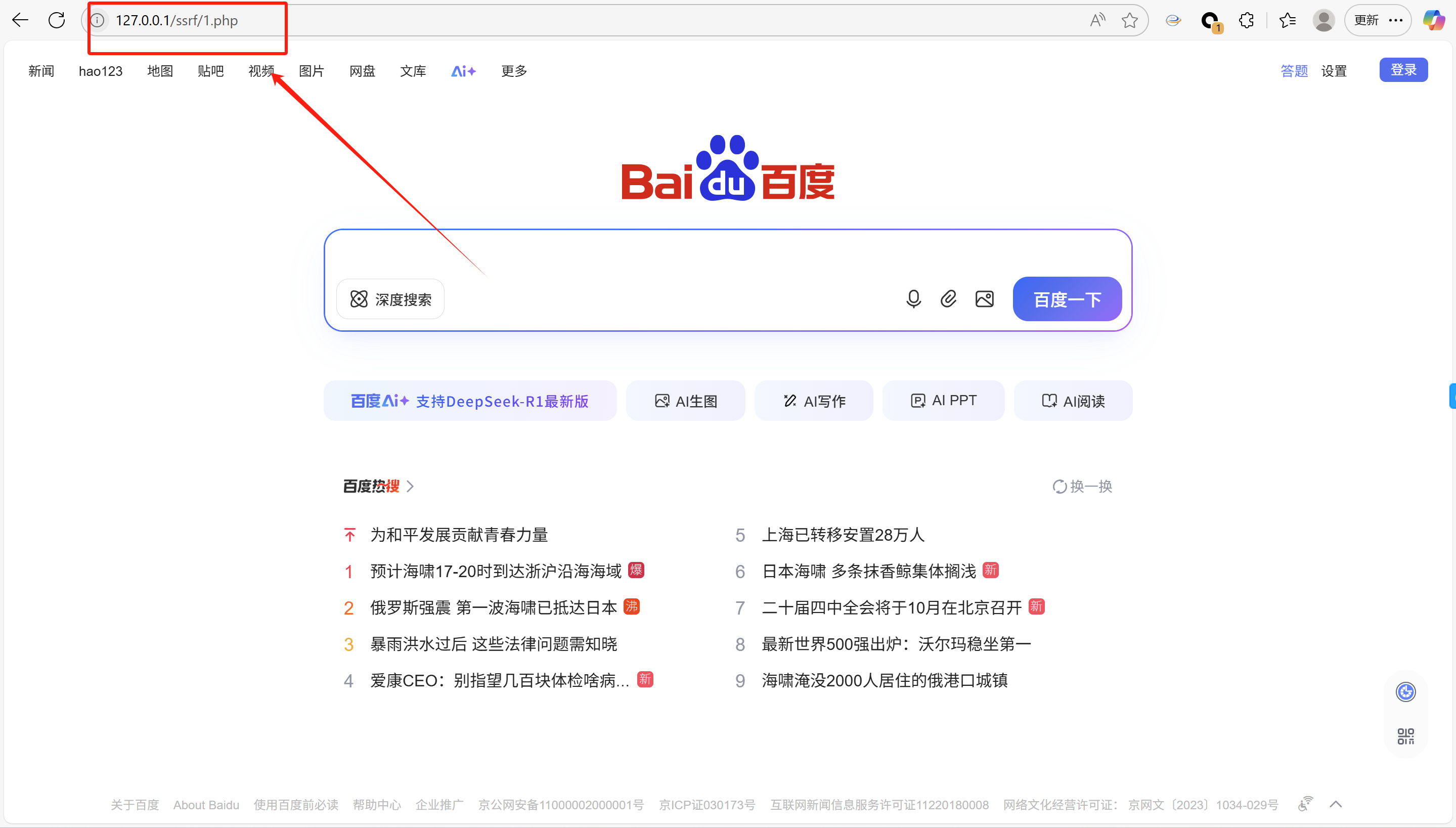The width and height of the screenshot is (1456, 828).
Task: Refresh hot searches with 换一换
Action: (1082, 486)
